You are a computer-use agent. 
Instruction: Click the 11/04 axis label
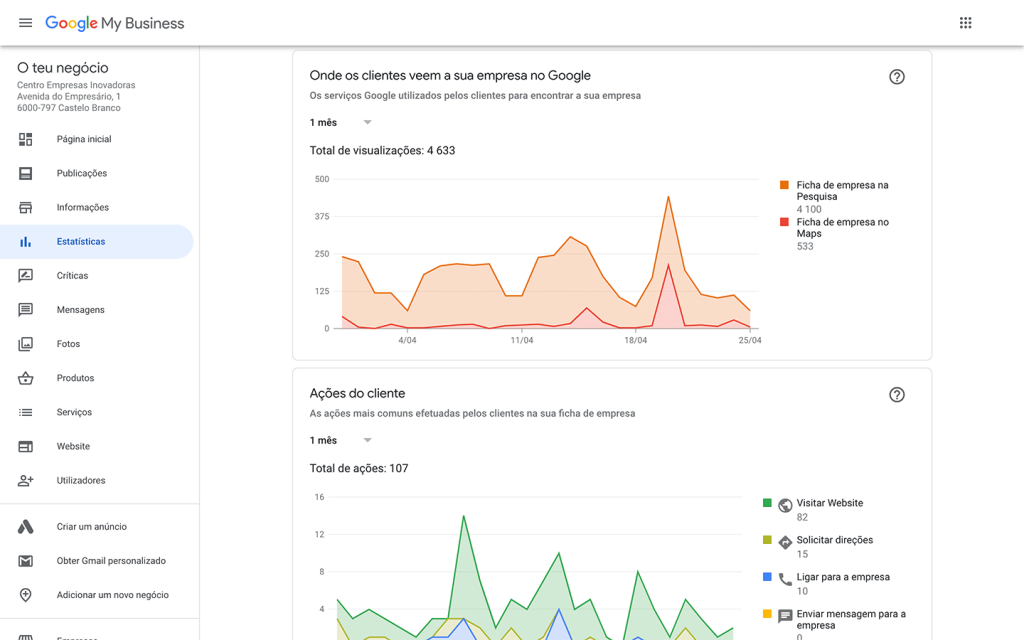tap(522, 340)
